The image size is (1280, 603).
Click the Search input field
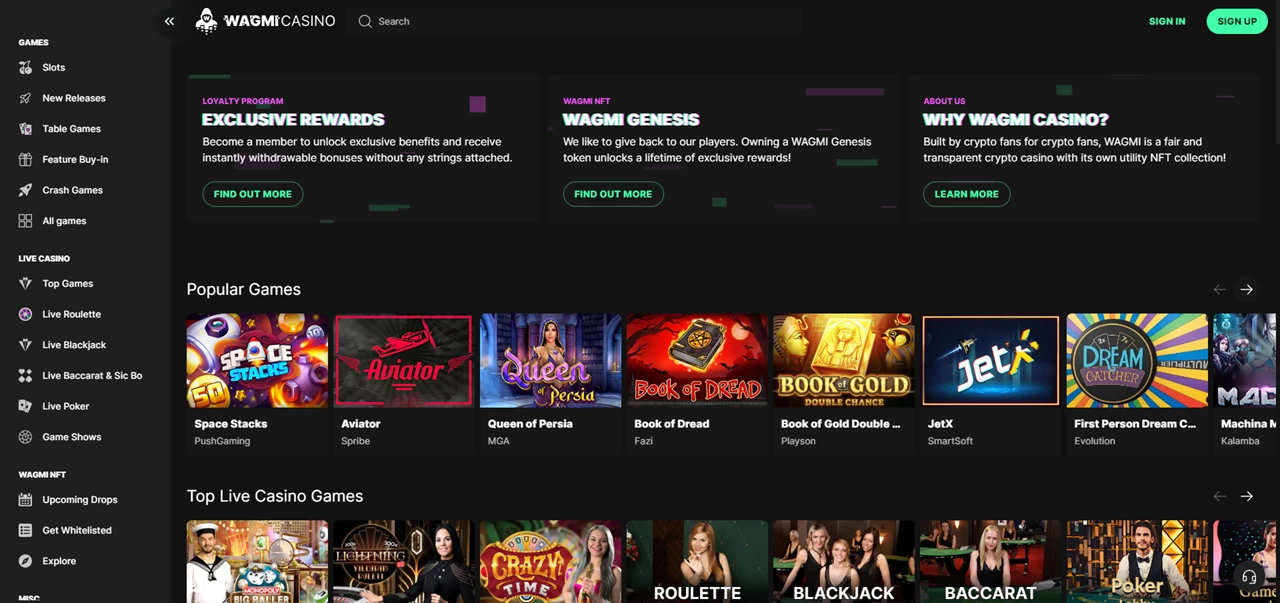tap(575, 21)
